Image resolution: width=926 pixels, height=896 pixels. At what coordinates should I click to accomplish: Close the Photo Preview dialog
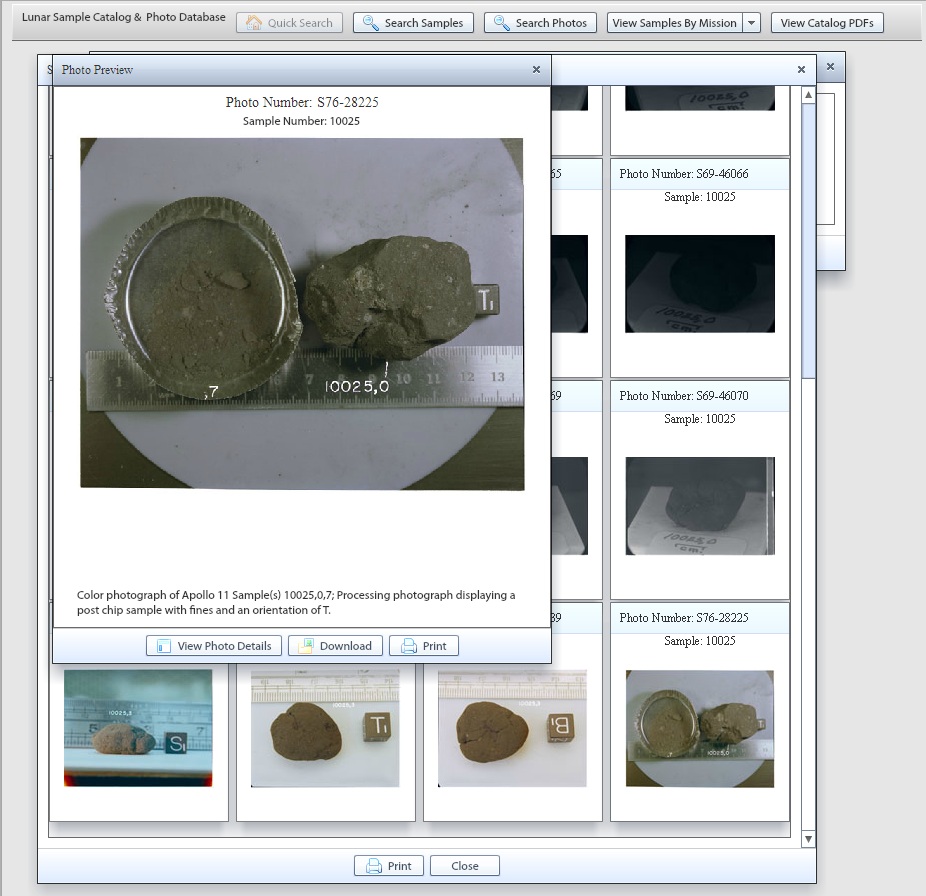(x=536, y=70)
